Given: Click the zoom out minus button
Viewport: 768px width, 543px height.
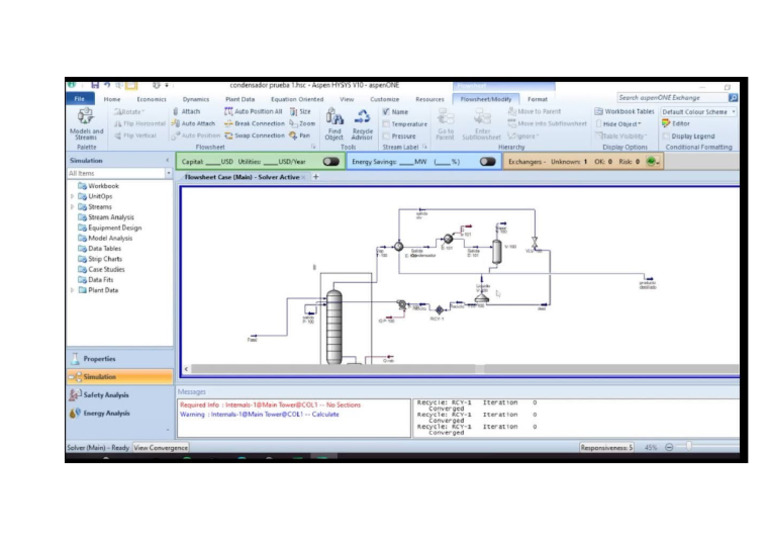Looking at the screenshot, I should click(669, 447).
